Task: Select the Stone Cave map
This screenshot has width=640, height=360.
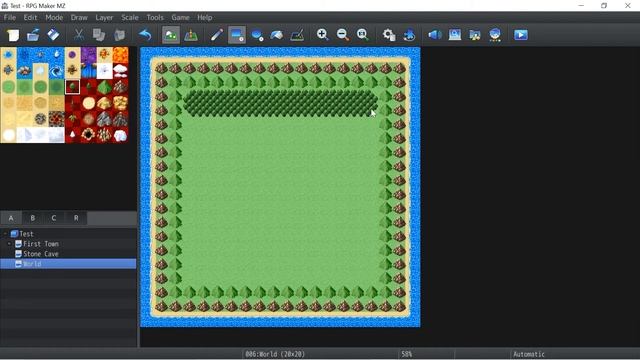Action: pos(40,254)
